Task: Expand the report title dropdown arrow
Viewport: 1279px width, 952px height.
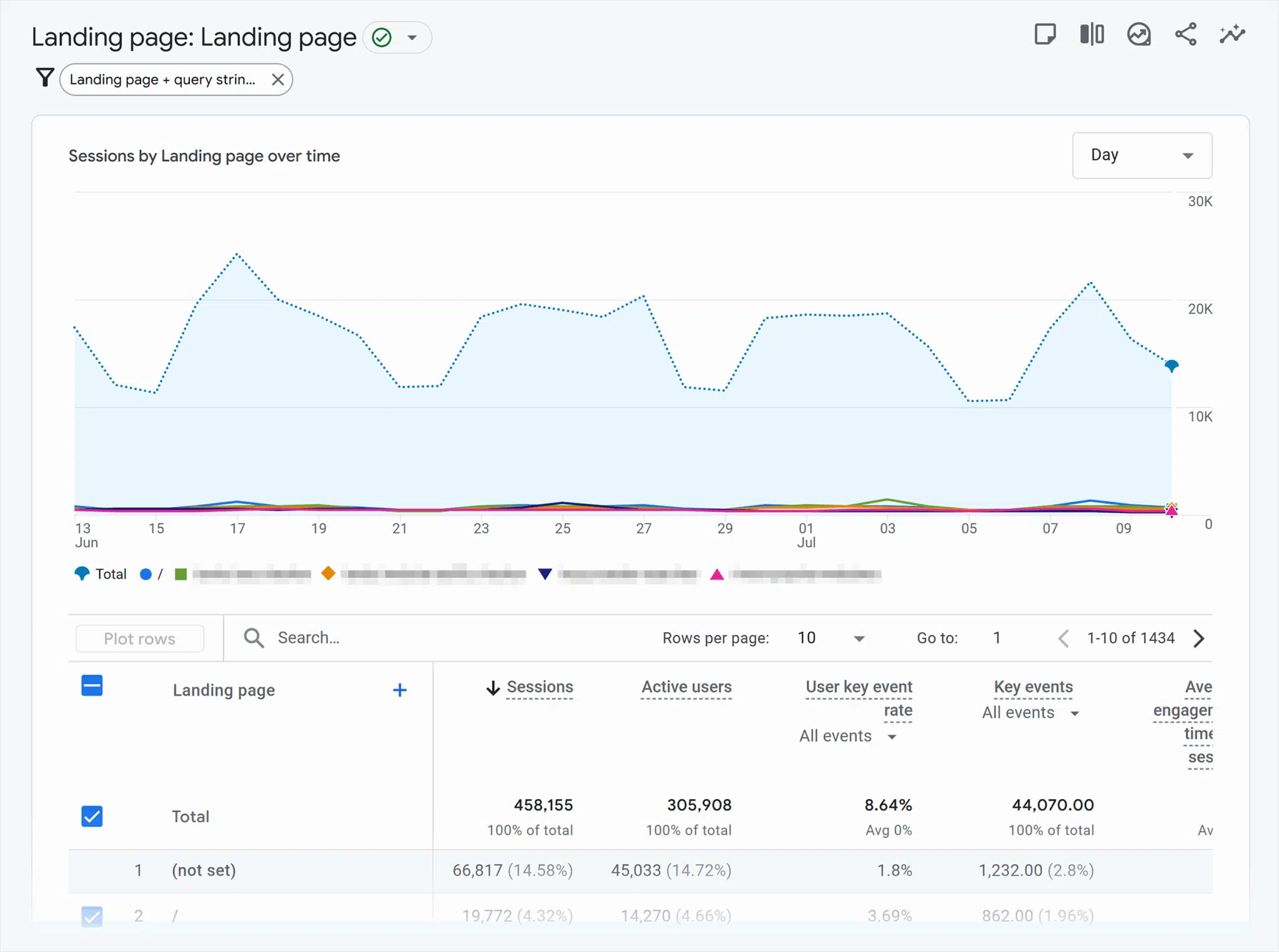Action: coord(412,37)
